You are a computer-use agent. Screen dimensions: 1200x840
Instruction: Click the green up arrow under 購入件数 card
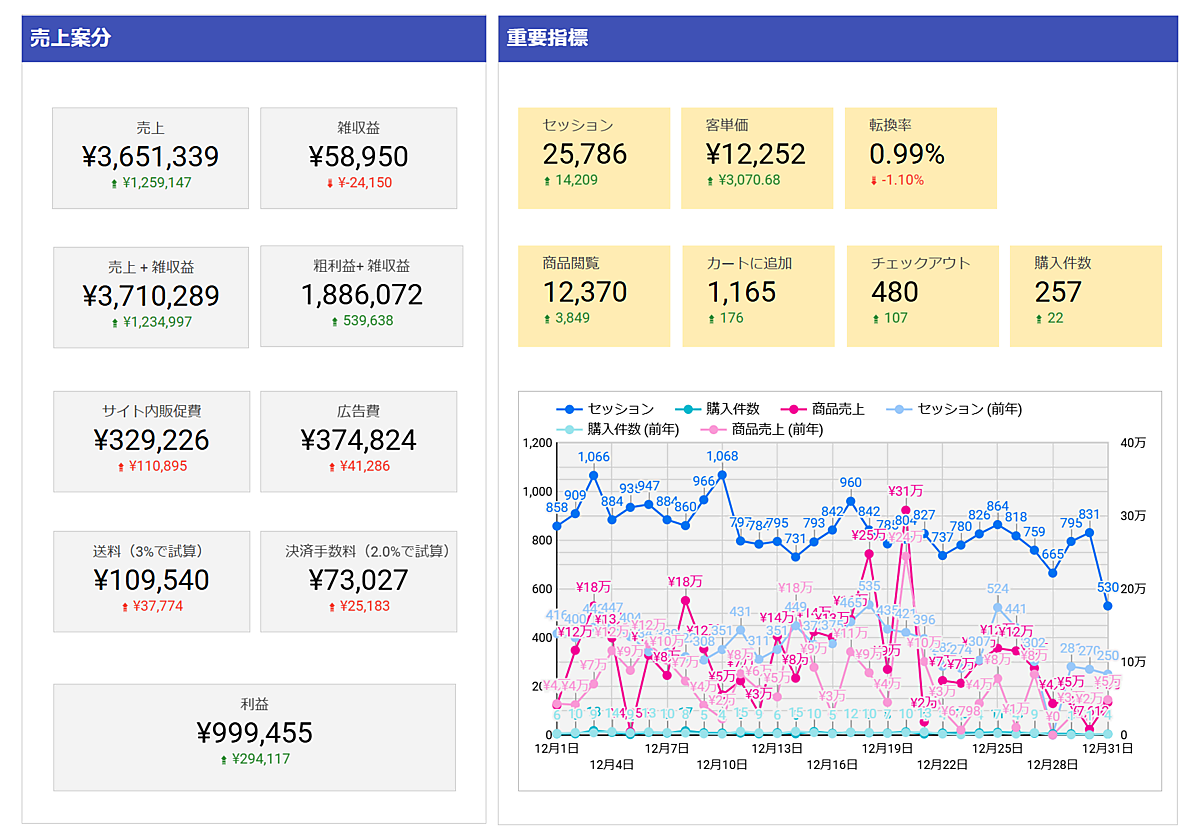click(1038, 319)
